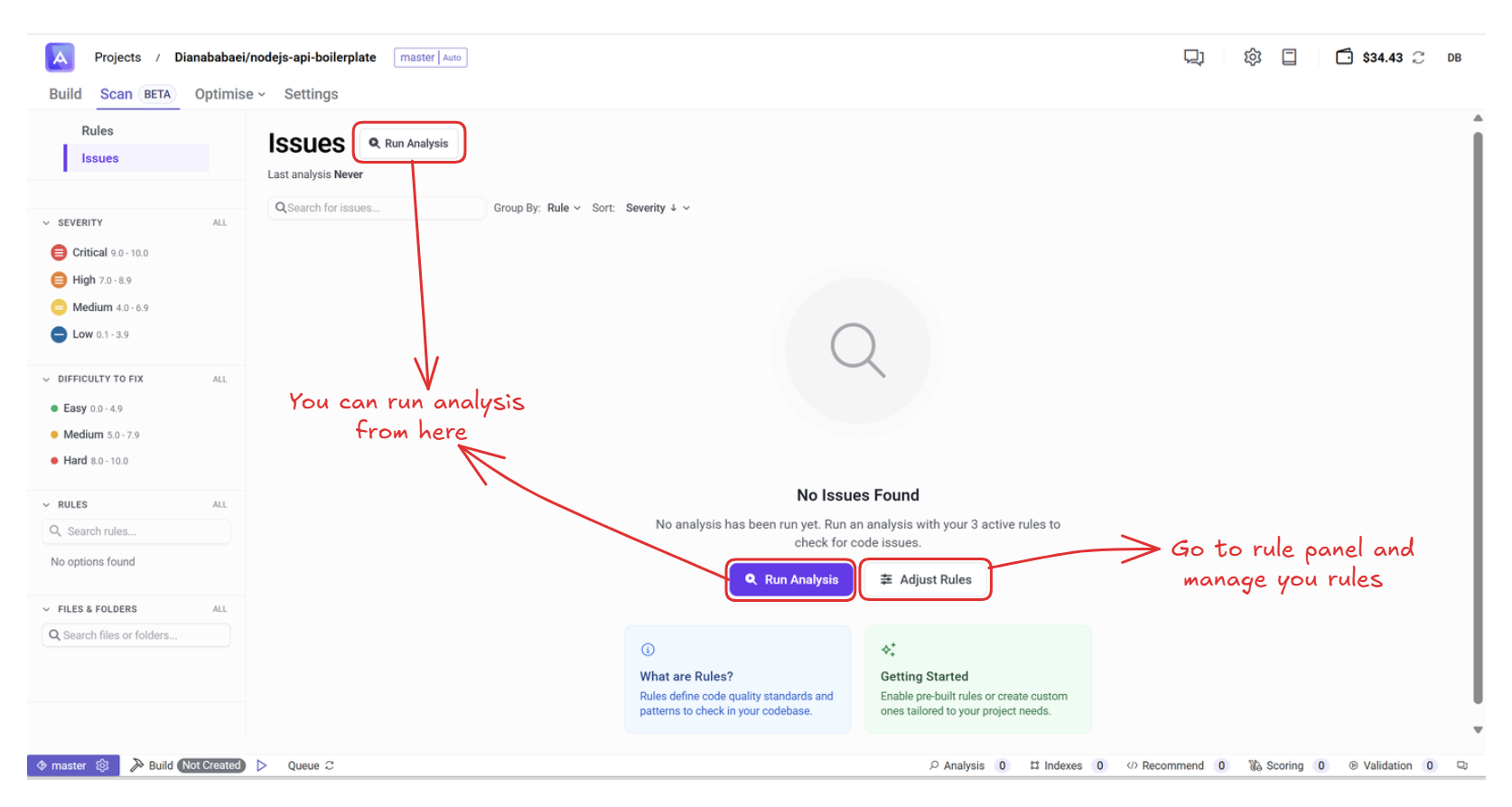Open the Group By Rule dropdown
The height and width of the screenshot is (807, 1512).
click(564, 208)
